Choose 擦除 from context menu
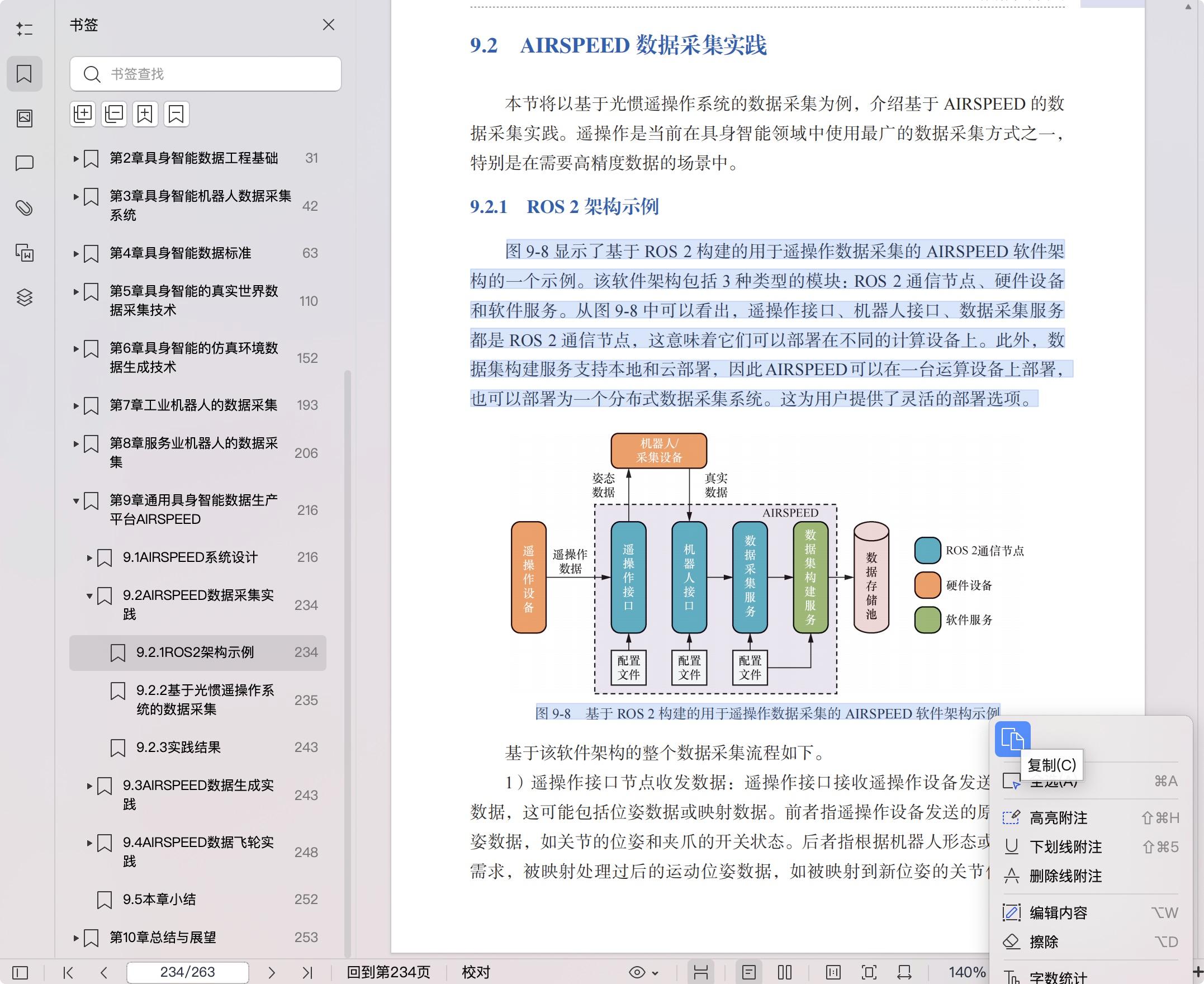Image resolution: width=1204 pixels, height=984 pixels. [1090, 942]
